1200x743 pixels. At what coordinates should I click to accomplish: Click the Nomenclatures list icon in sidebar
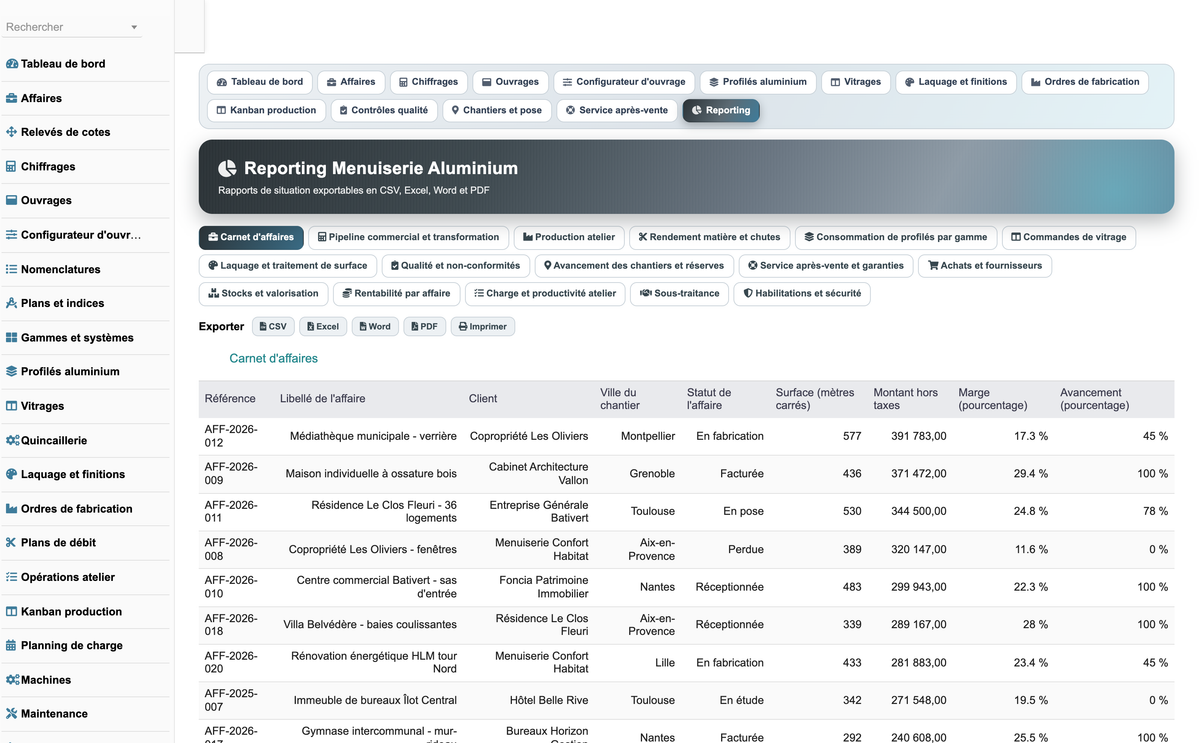[x=12, y=269]
